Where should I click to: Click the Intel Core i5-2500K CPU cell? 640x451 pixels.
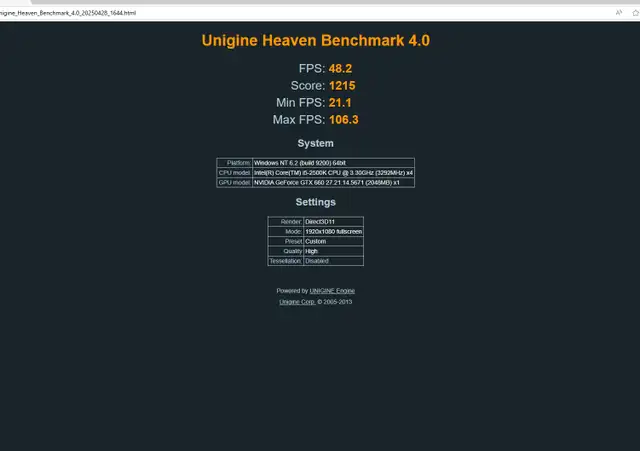point(333,173)
